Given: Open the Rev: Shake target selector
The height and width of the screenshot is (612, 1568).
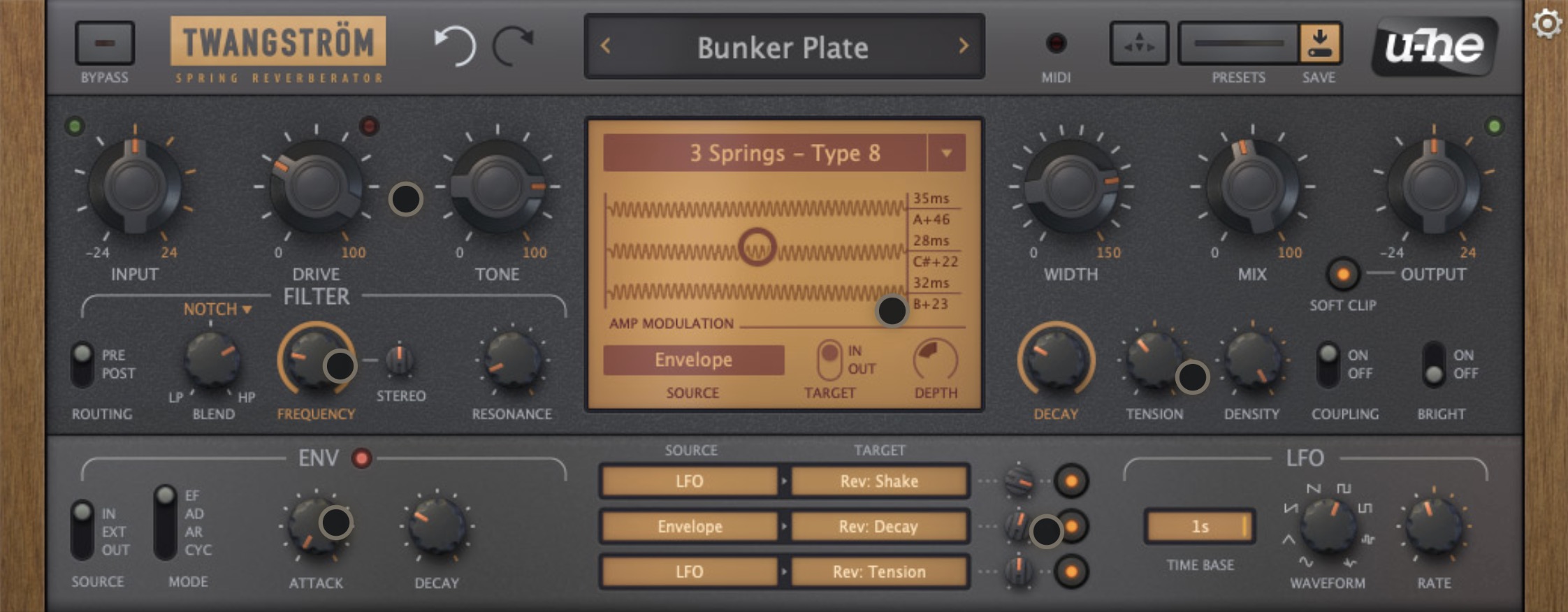Looking at the screenshot, I should click(879, 481).
